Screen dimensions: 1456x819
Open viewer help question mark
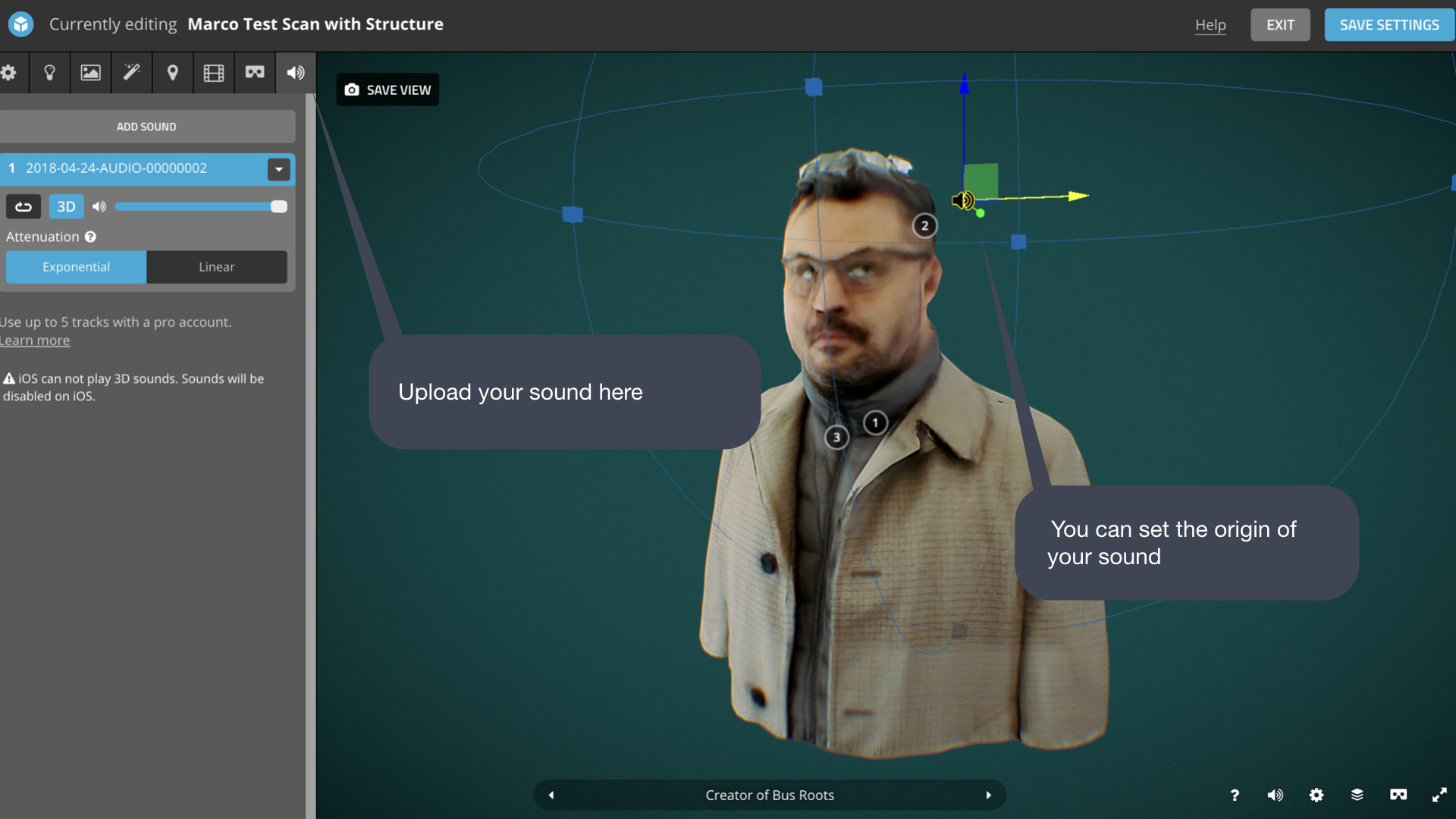[1235, 795]
